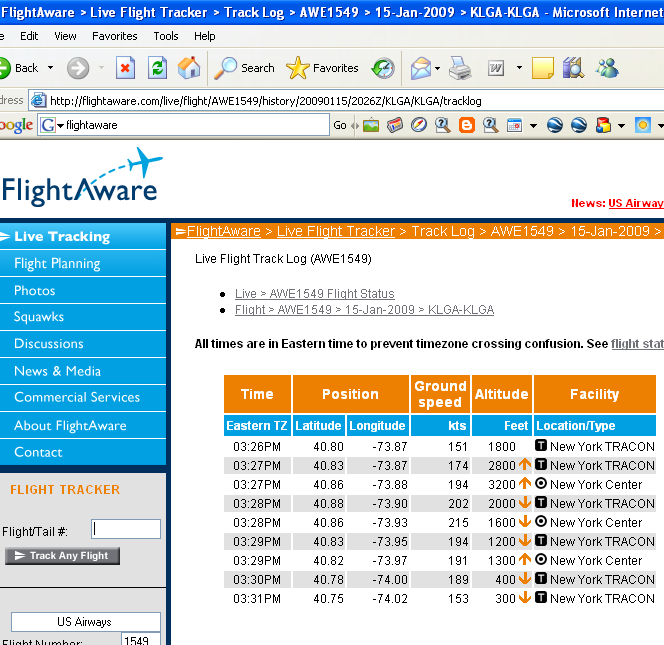Open the Research books icon
Image resolution: width=664 pixels, height=645 pixels.
(x=573, y=68)
